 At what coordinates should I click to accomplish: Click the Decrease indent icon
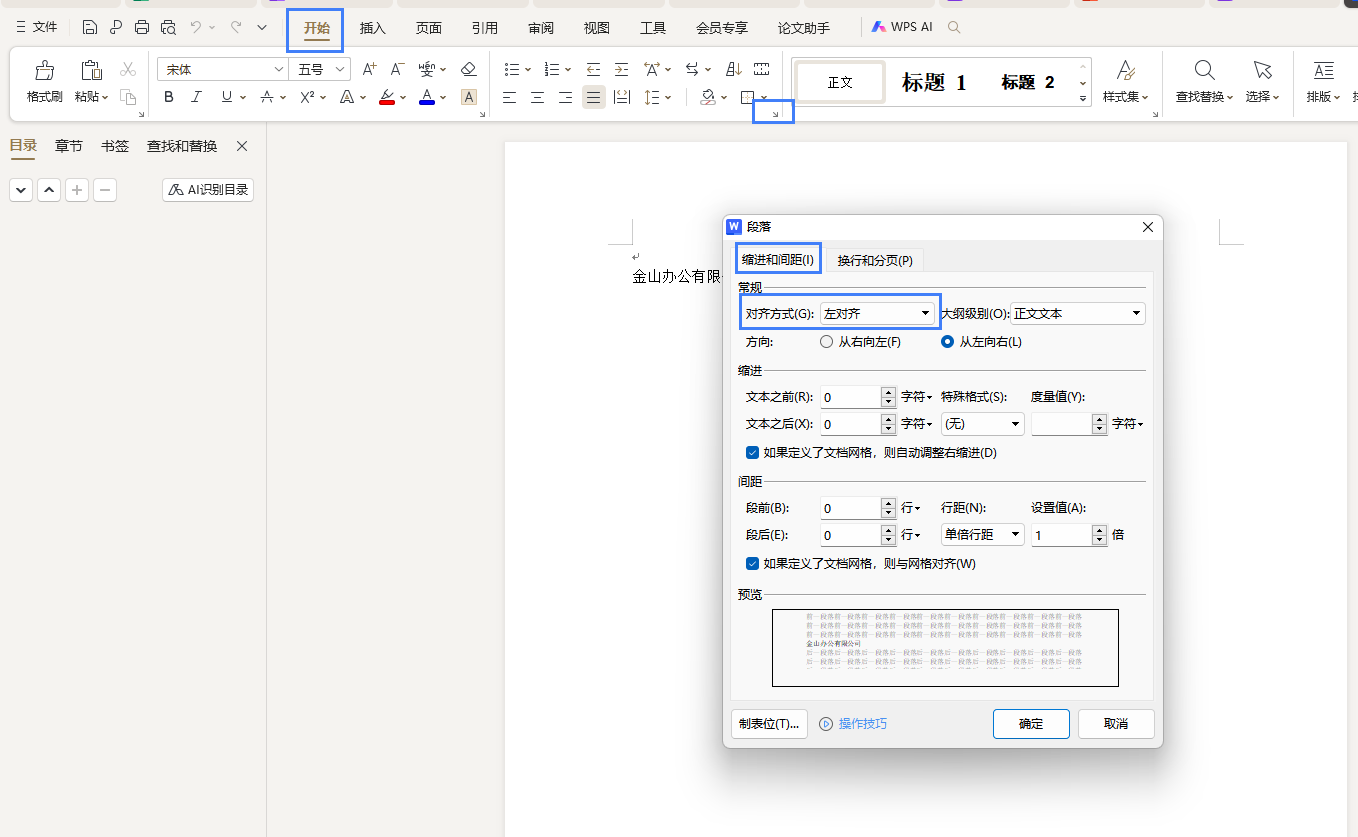tap(593, 69)
